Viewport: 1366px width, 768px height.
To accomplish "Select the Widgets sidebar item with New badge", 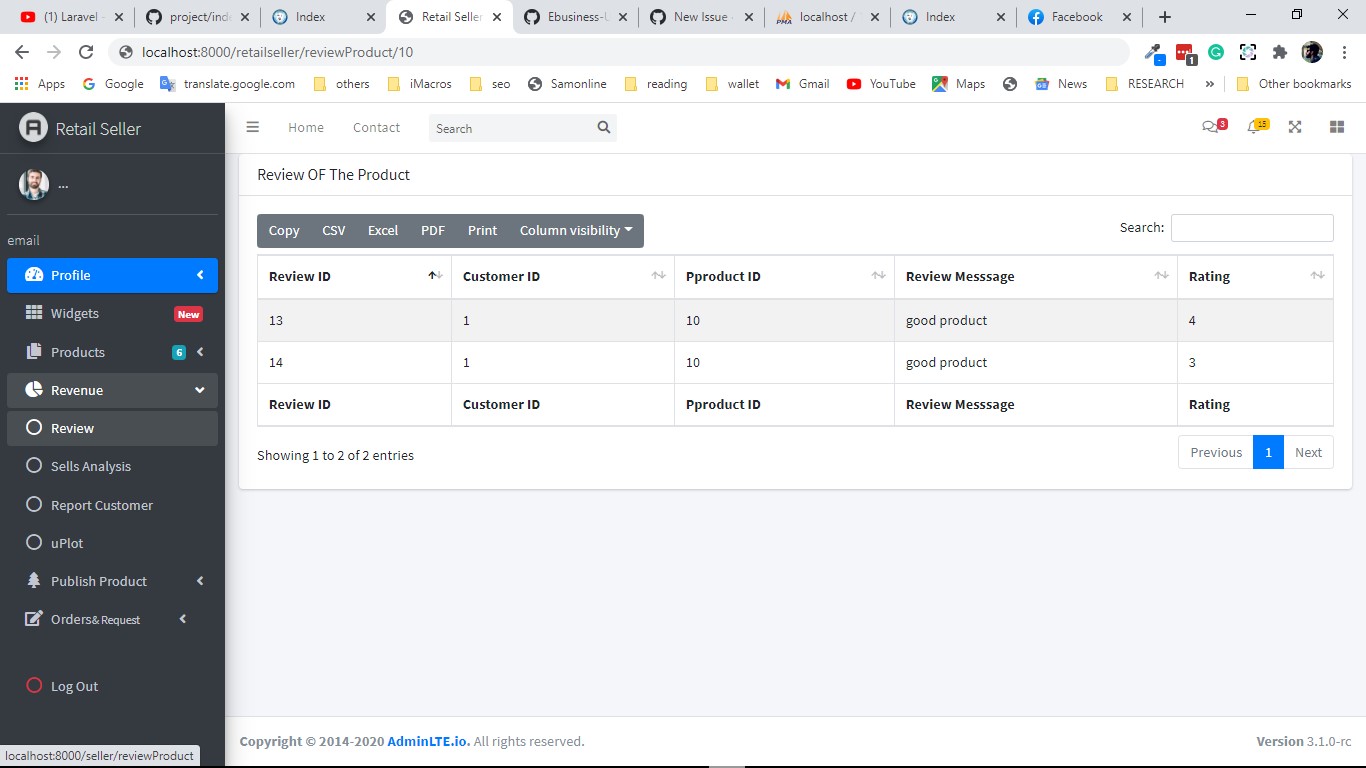I will click(75, 313).
